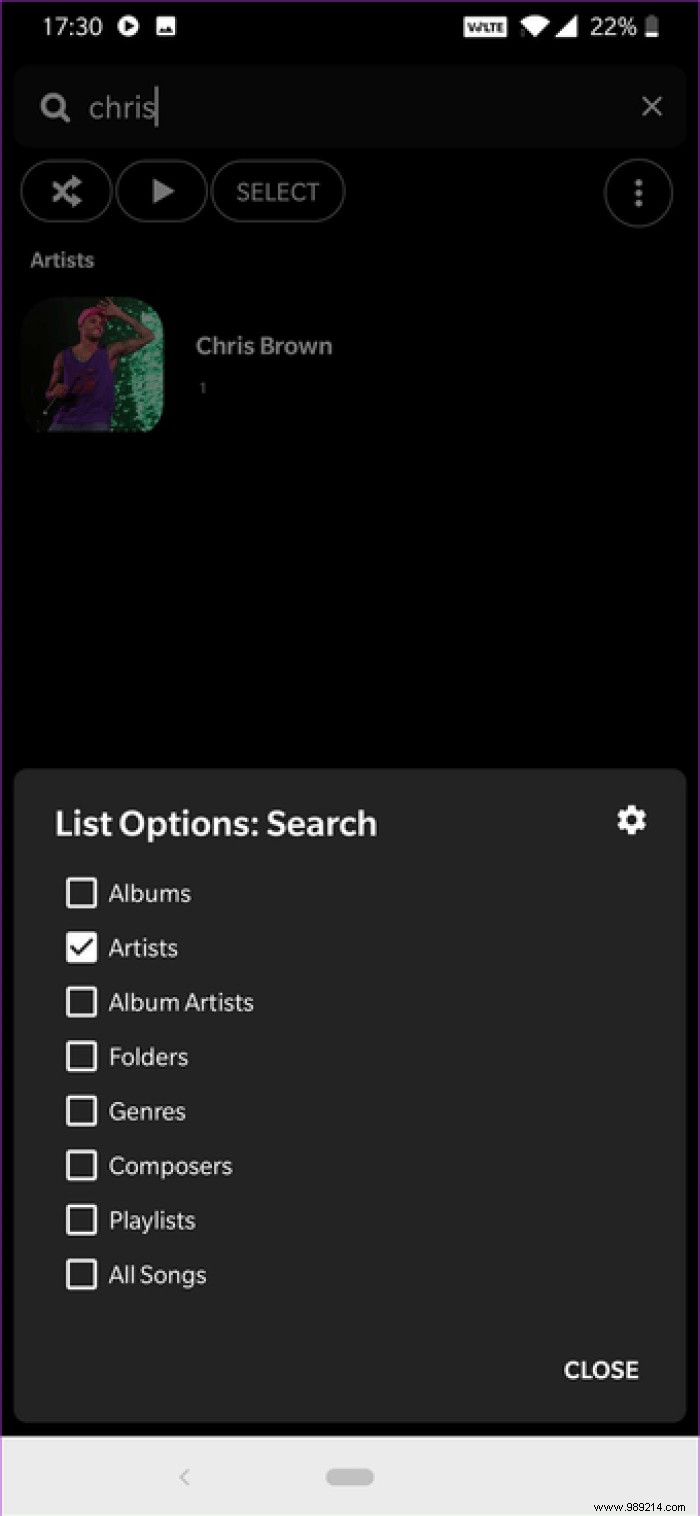Check the Folders option
This screenshot has height=1516, width=700.
pyautogui.click(x=81, y=1057)
